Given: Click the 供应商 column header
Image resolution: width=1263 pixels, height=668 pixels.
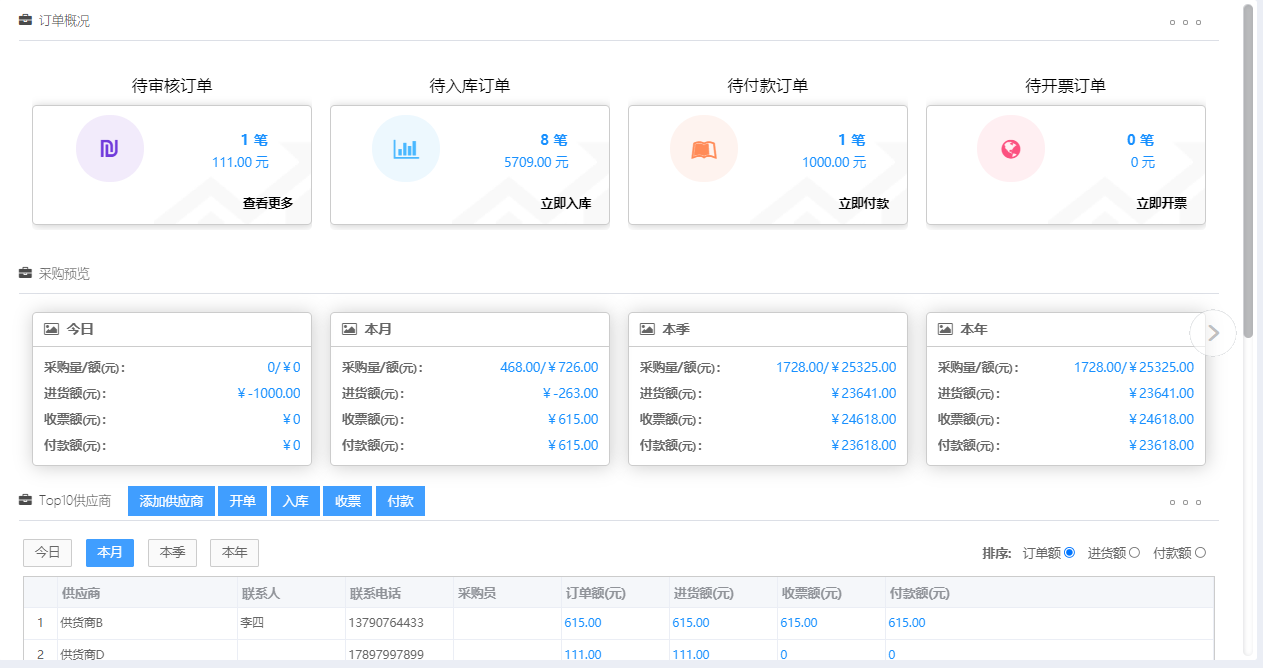Looking at the screenshot, I should point(145,593).
